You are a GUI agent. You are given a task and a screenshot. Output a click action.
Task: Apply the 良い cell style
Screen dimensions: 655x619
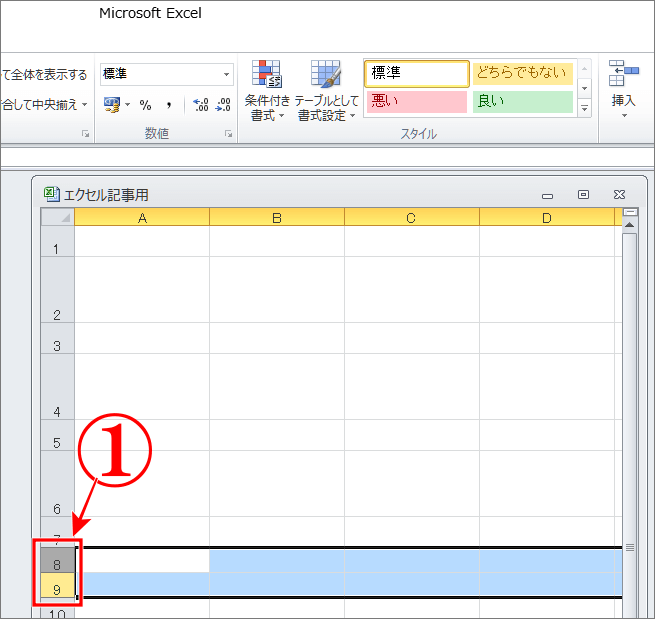coord(522,101)
